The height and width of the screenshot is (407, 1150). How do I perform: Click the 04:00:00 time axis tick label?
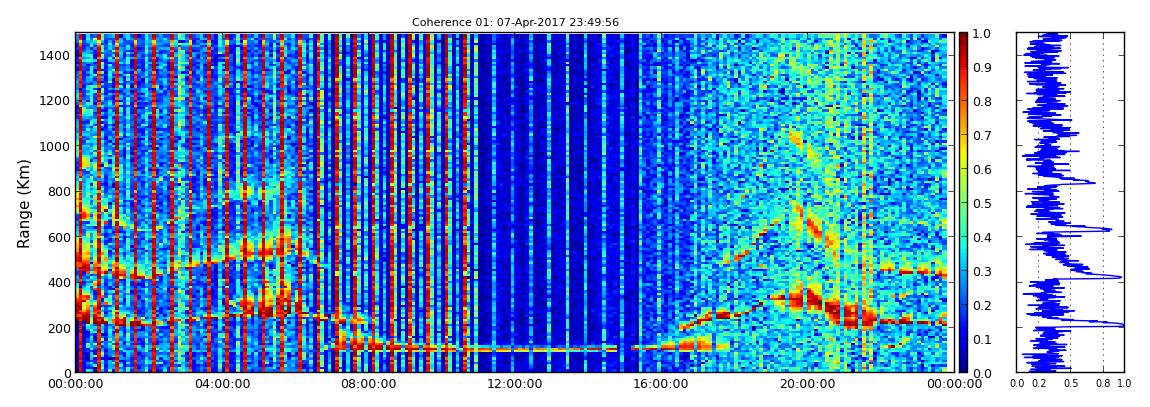click(222, 383)
